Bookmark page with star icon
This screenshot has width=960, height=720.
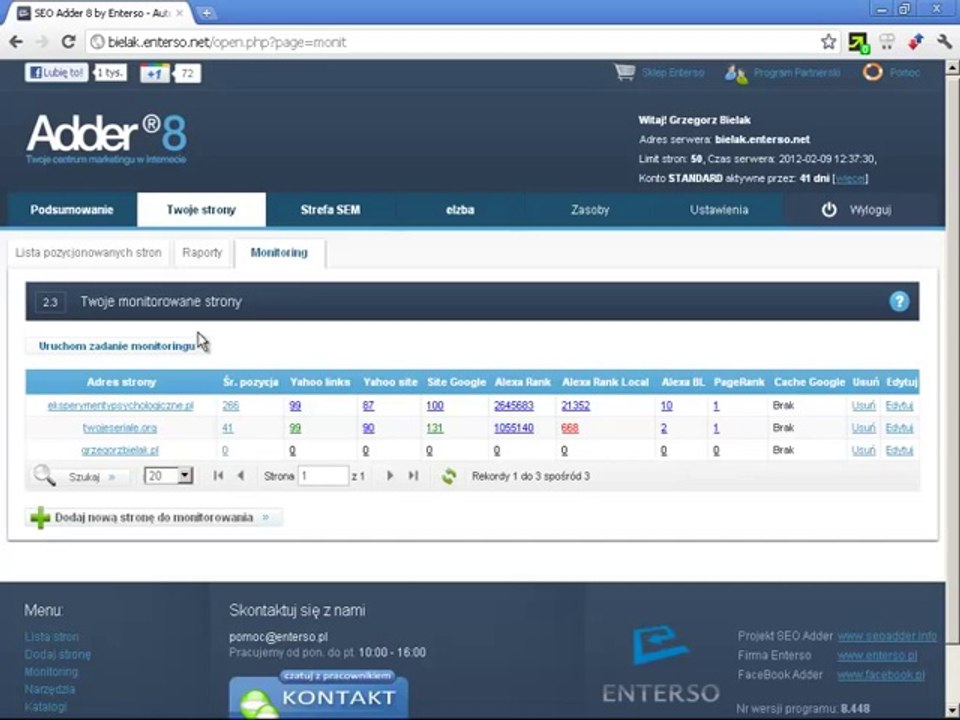(x=828, y=42)
